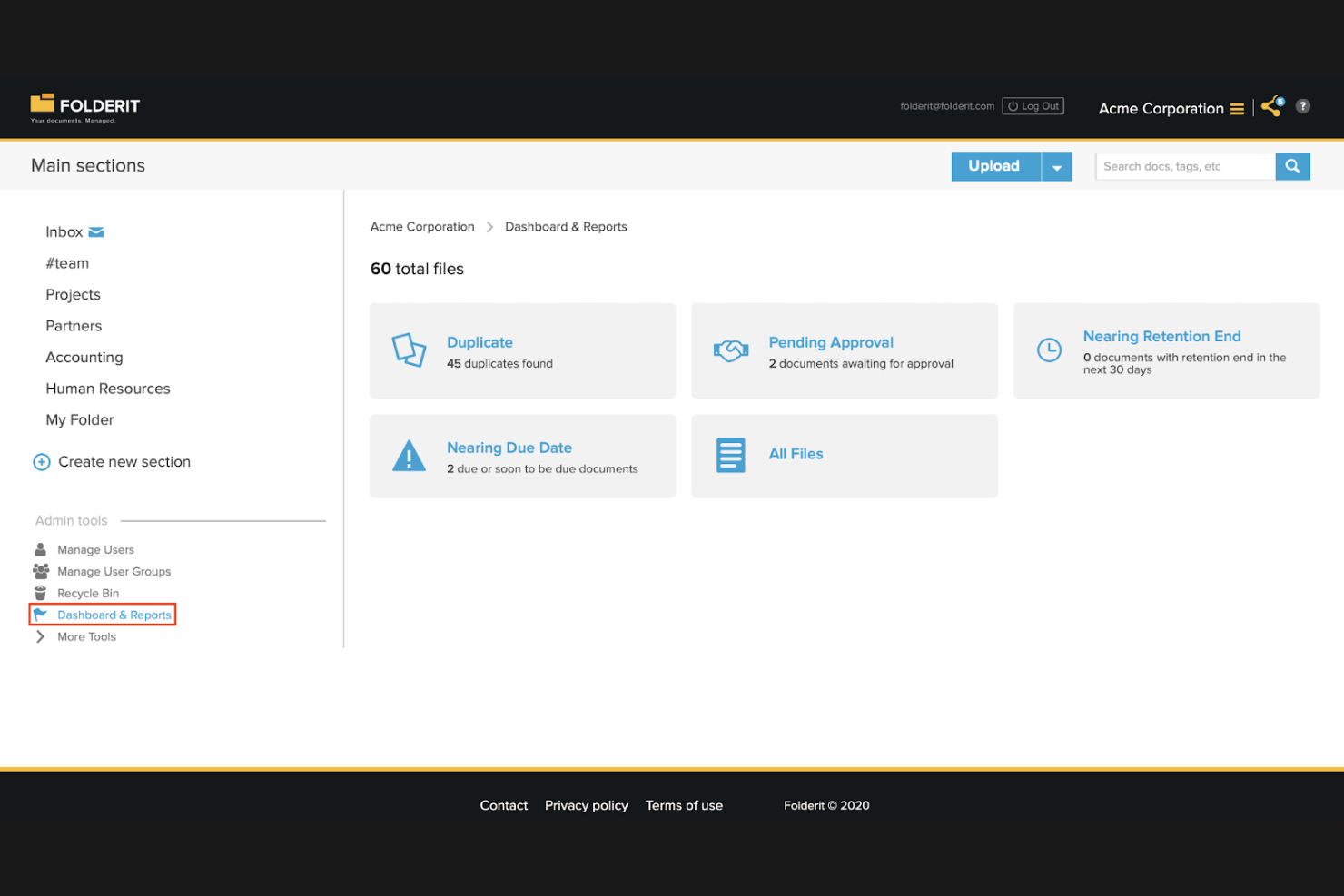Select the Human Resources section
The height and width of the screenshot is (896, 1344).
coord(107,388)
